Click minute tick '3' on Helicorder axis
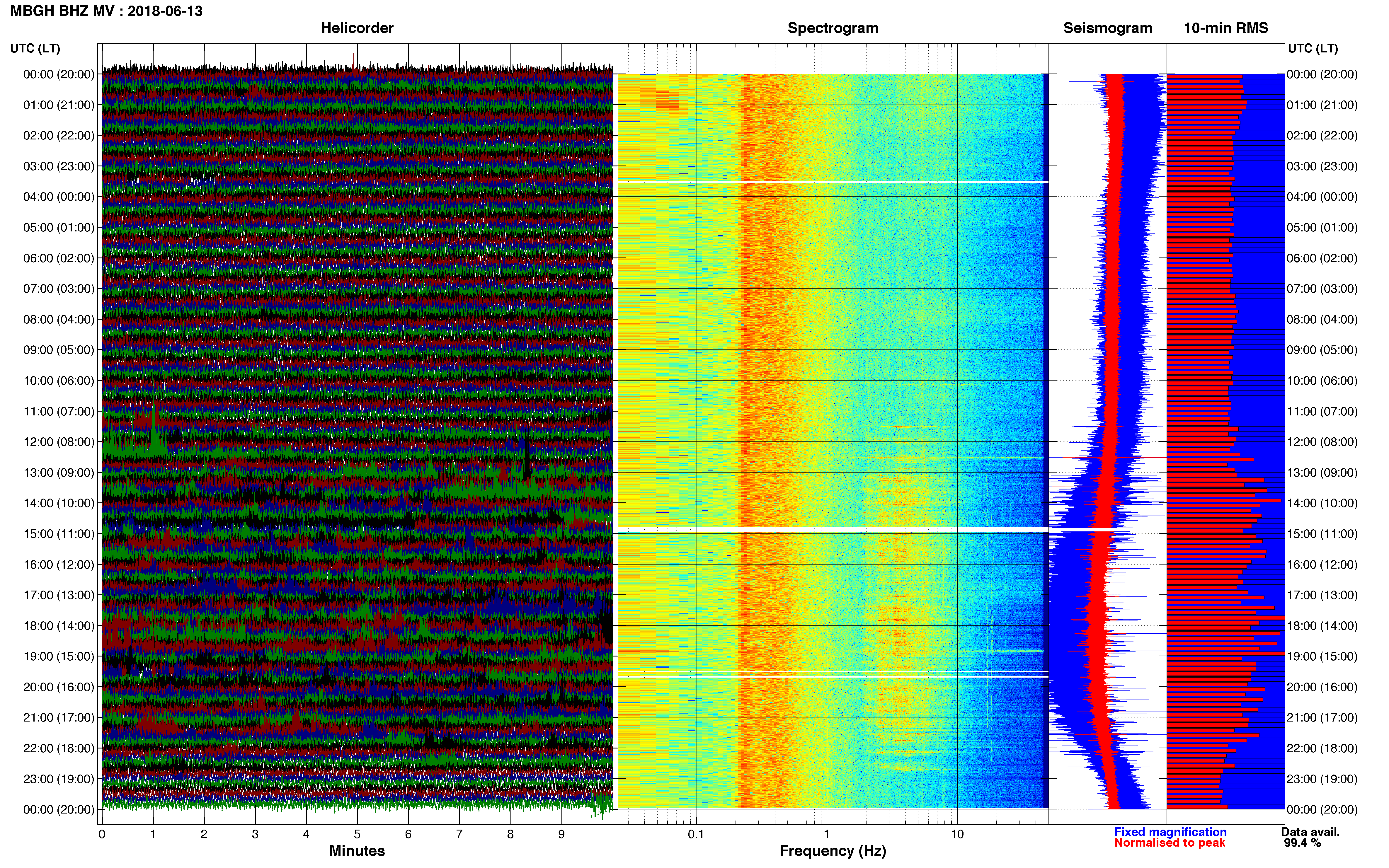 (x=255, y=835)
